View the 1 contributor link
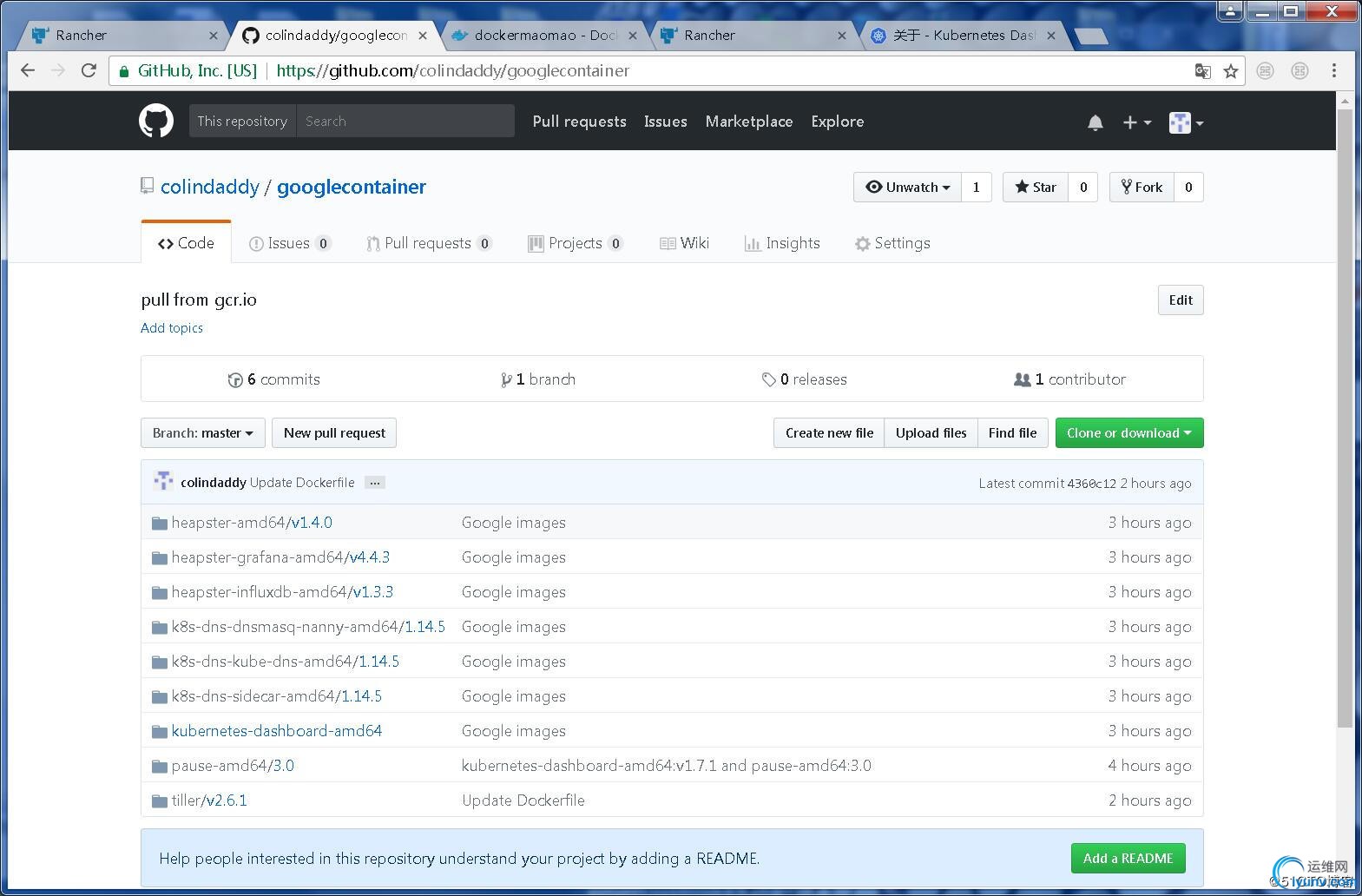This screenshot has width=1362, height=896. (x=1070, y=379)
